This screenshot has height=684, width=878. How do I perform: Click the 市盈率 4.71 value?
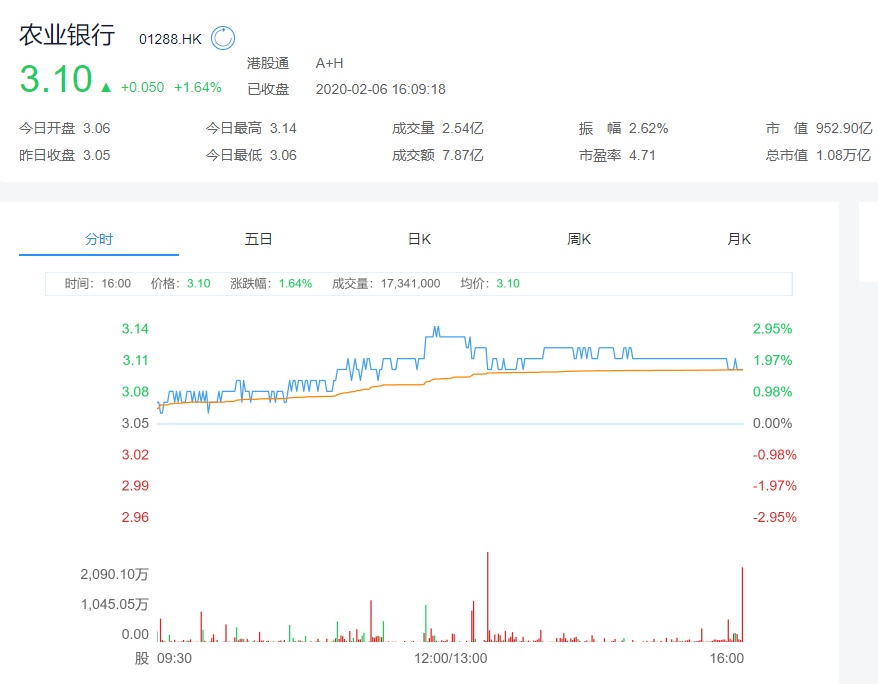[642, 155]
